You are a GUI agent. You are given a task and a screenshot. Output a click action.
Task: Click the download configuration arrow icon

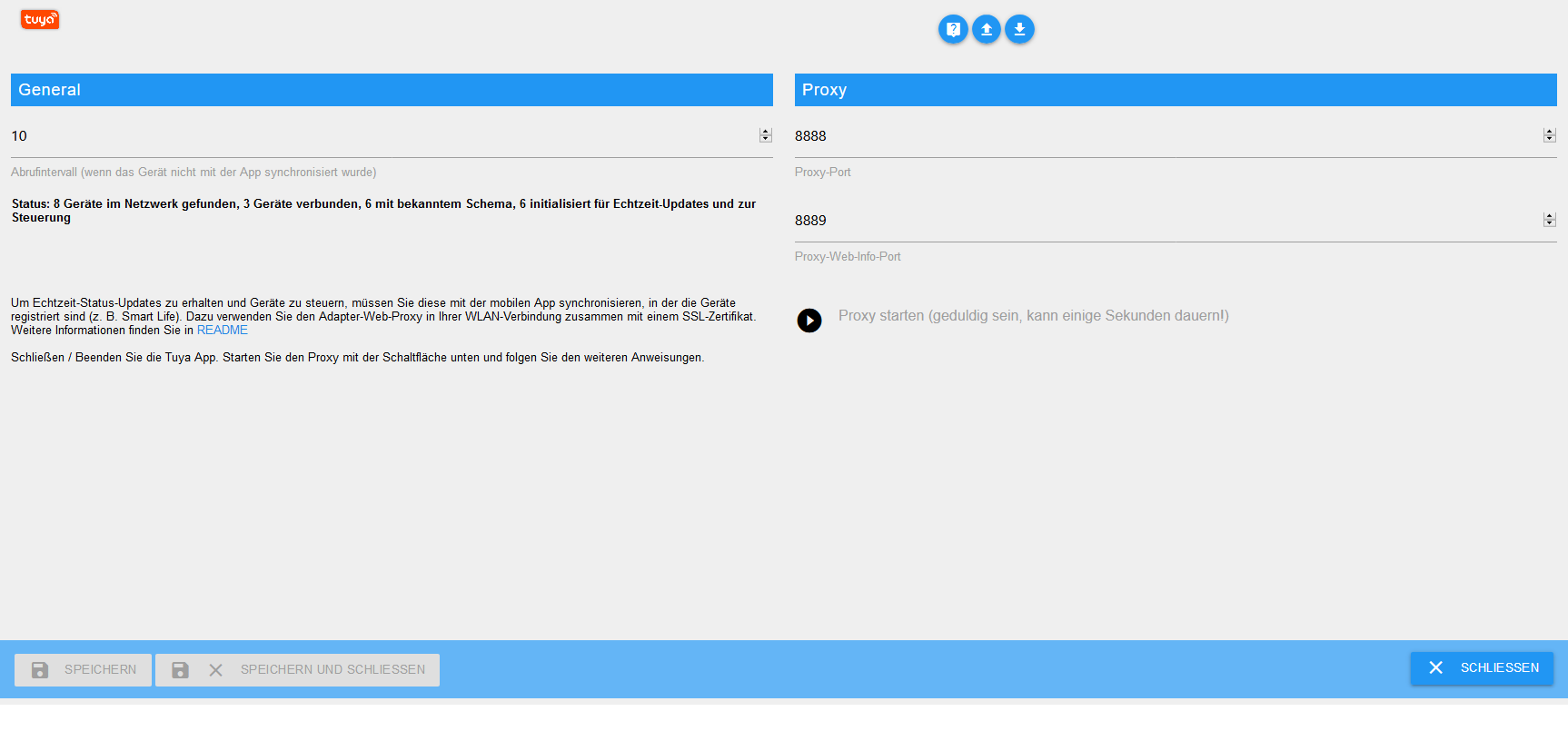coord(1019,29)
